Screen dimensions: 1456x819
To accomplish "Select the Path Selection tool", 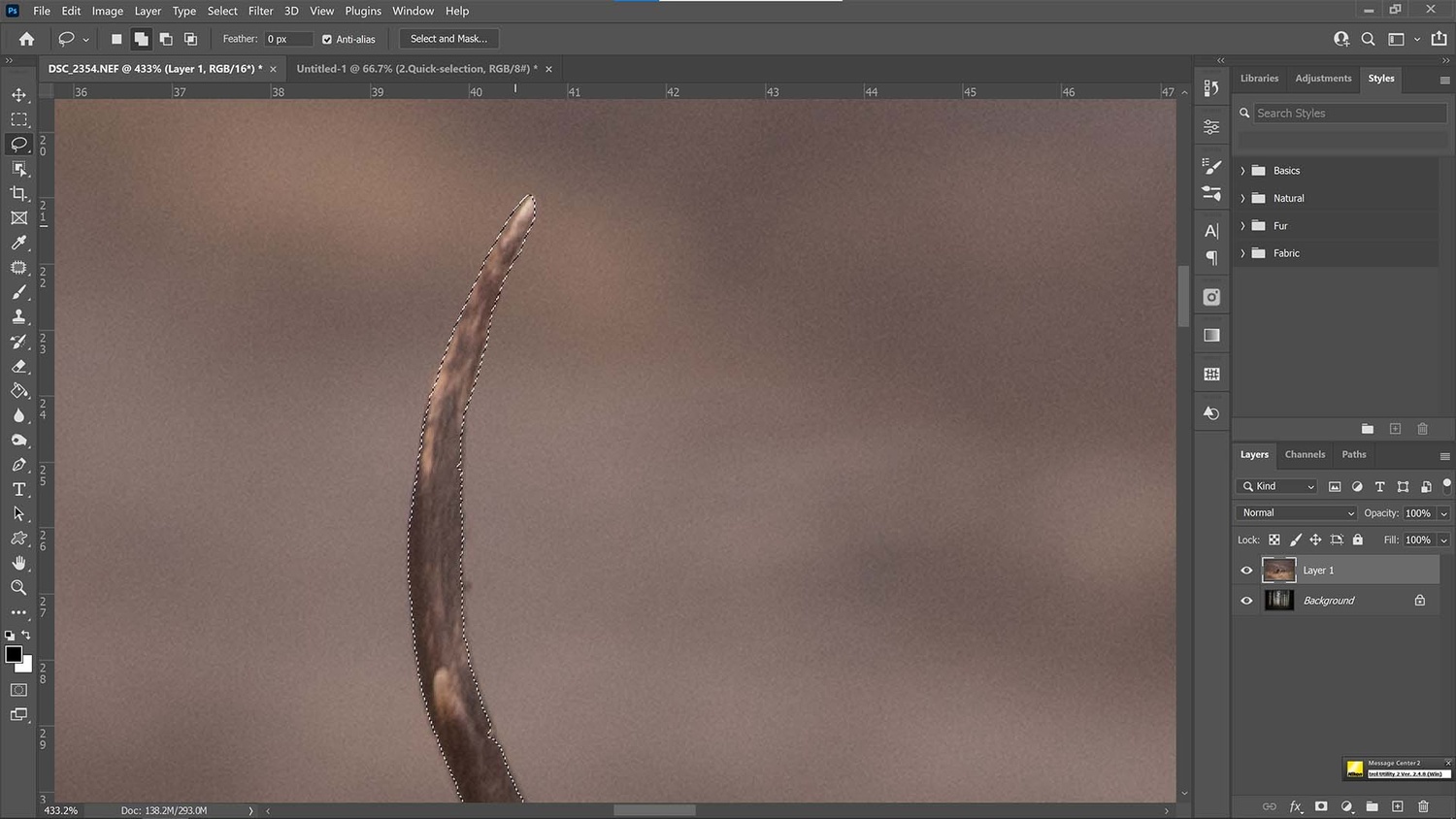I will [x=18, y=513].
